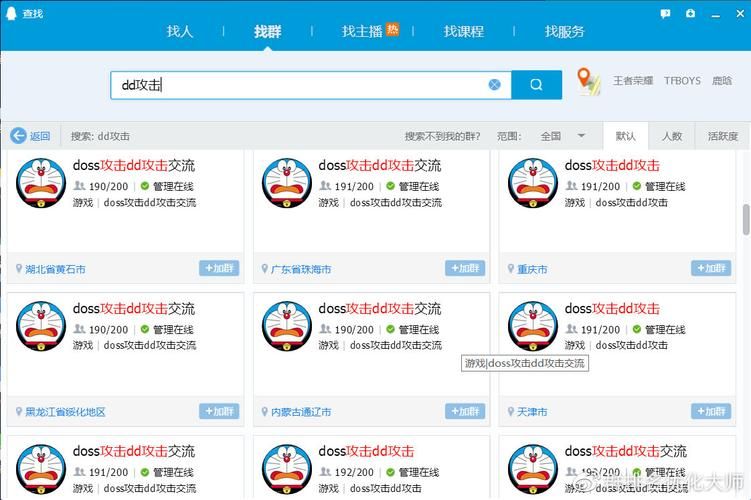Open group avatar in 湖北省黄石市 card
751x500 pixels.
[x=41, y=183]
